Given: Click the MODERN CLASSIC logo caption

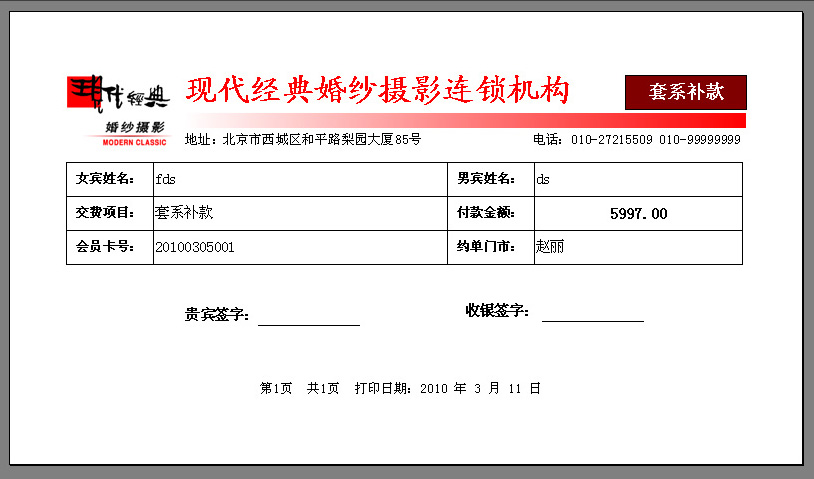Looking at the screenshot, I should coord(134,142).
